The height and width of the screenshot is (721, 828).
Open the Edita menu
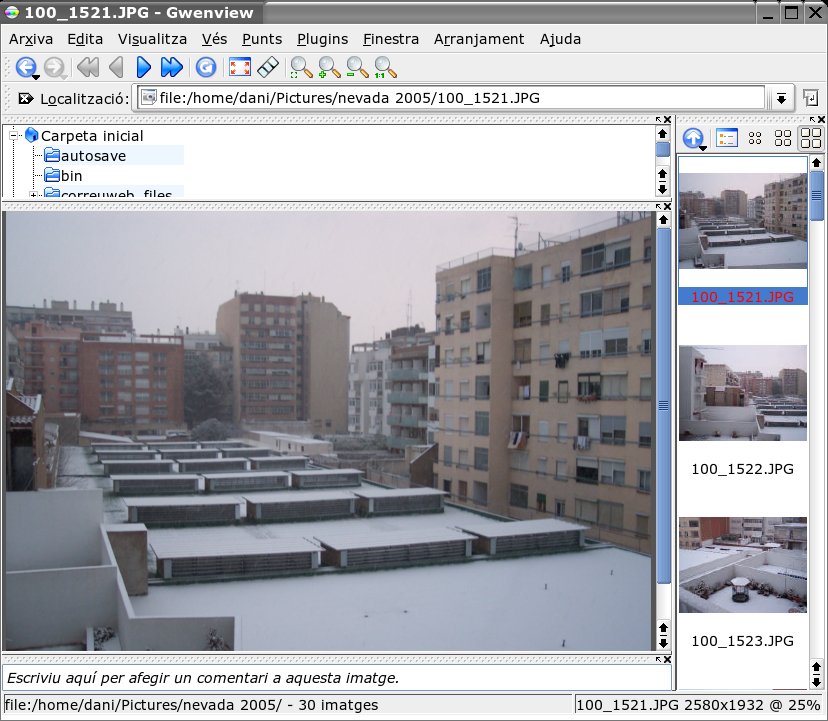pos(85,39)
